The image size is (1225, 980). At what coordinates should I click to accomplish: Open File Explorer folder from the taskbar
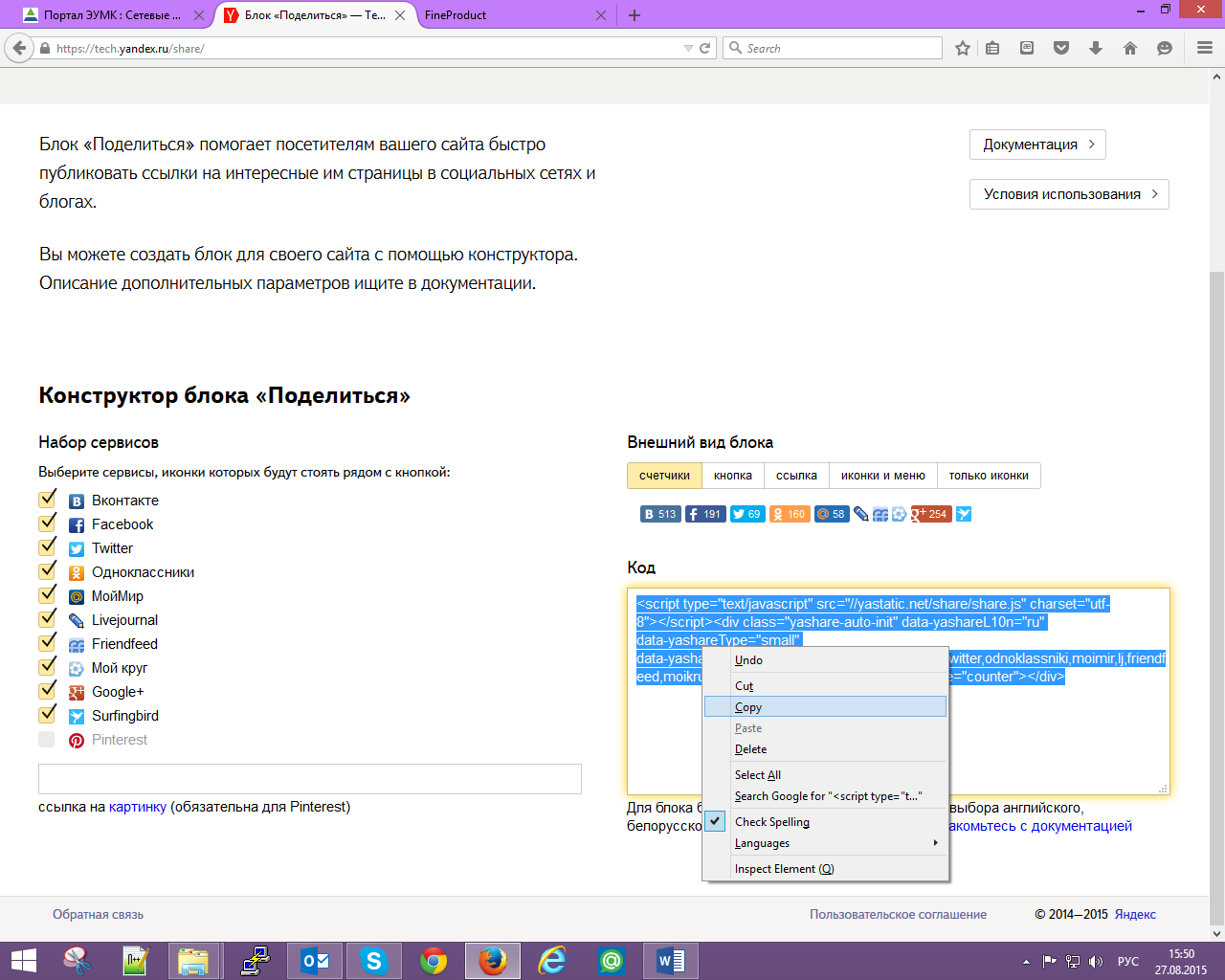click(194, 961)
